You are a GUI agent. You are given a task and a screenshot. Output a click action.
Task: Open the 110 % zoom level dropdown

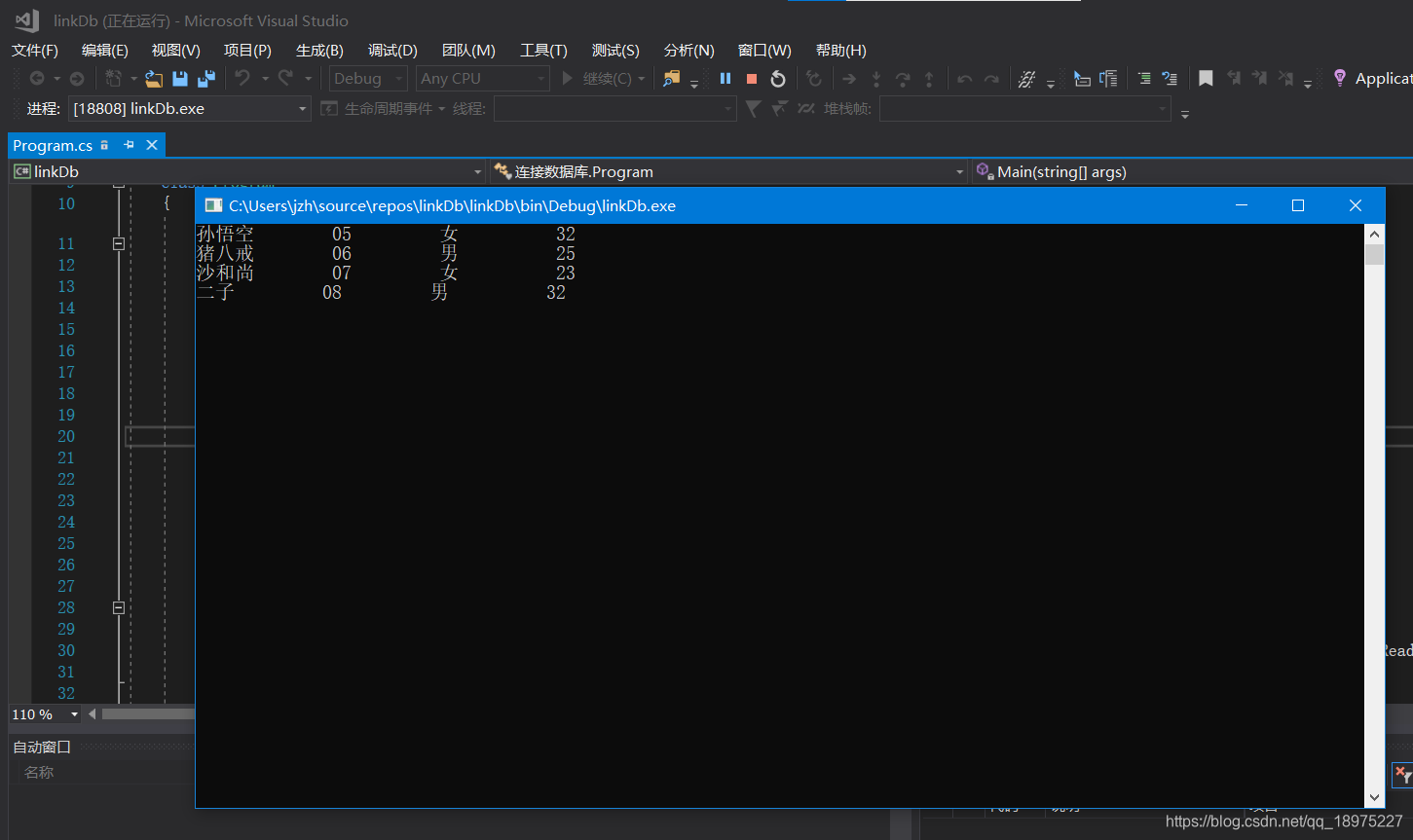[46, 714]
